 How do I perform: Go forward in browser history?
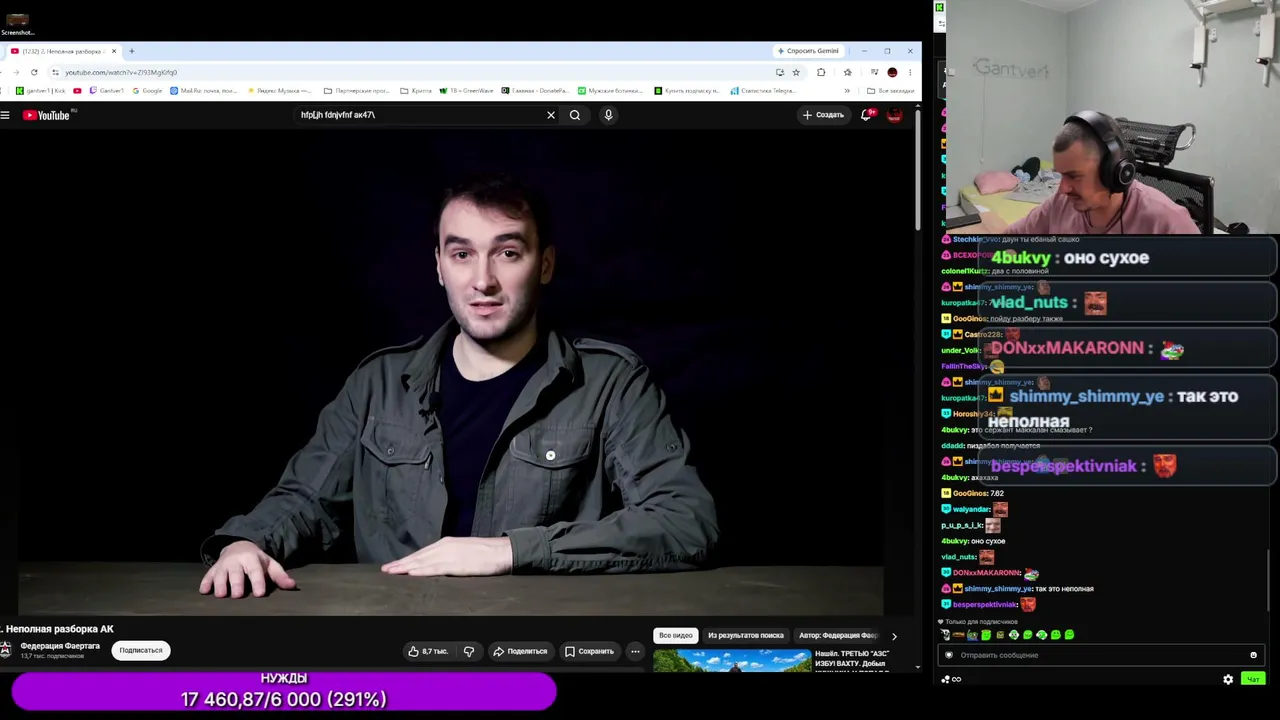pos(16,72)
